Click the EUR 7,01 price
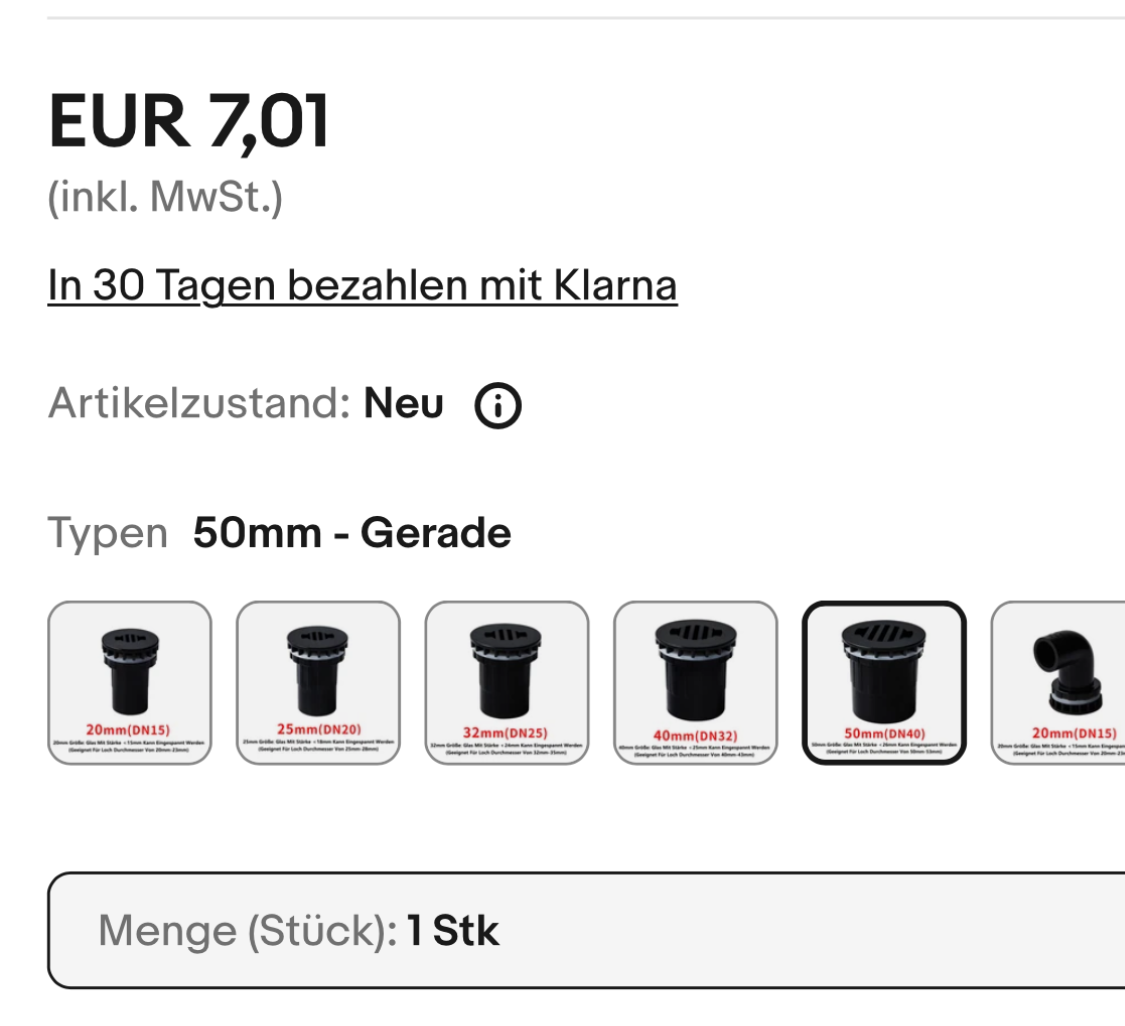 pyautogui.click(x=188, y=122)
